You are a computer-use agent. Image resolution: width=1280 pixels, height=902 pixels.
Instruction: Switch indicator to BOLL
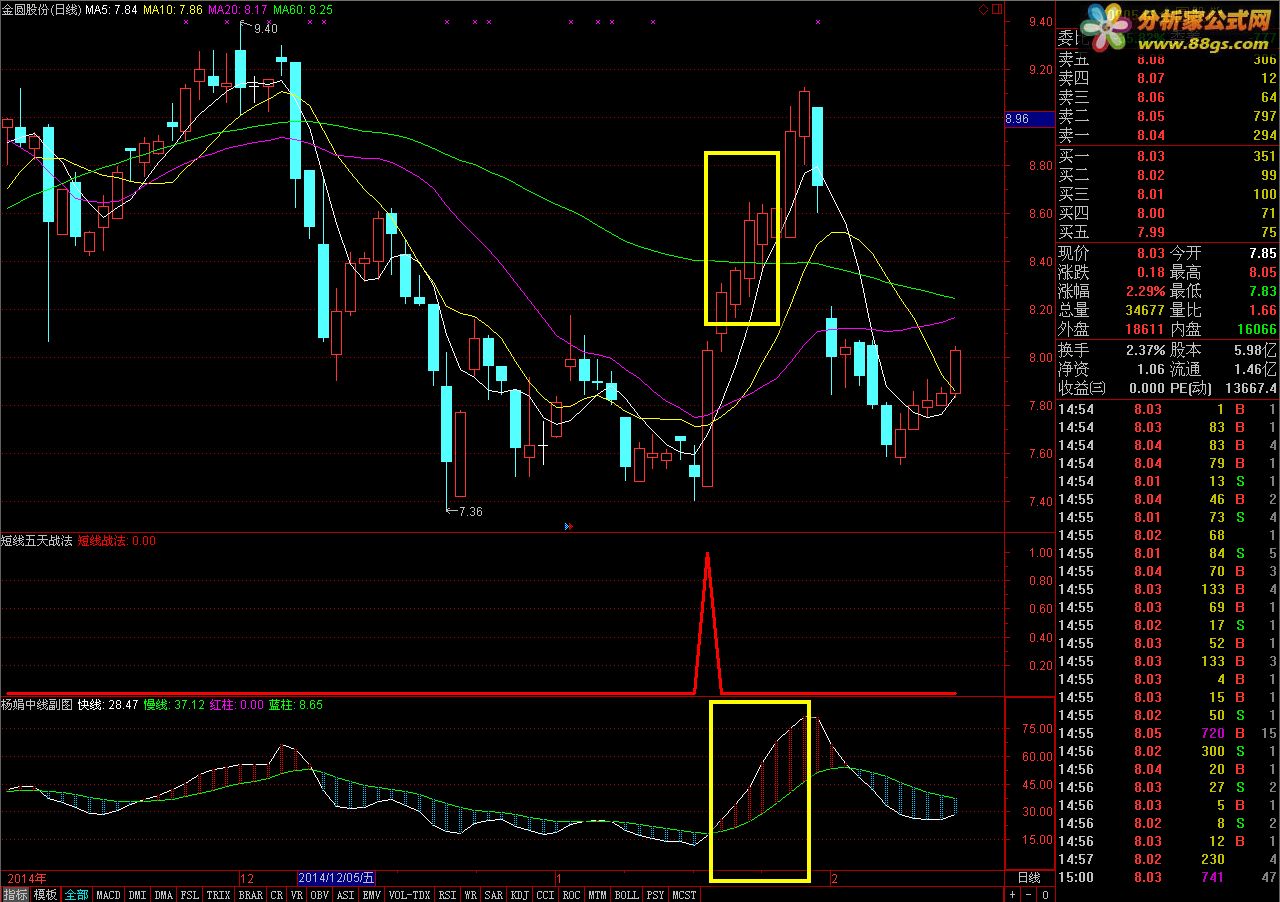pos(627,895)
